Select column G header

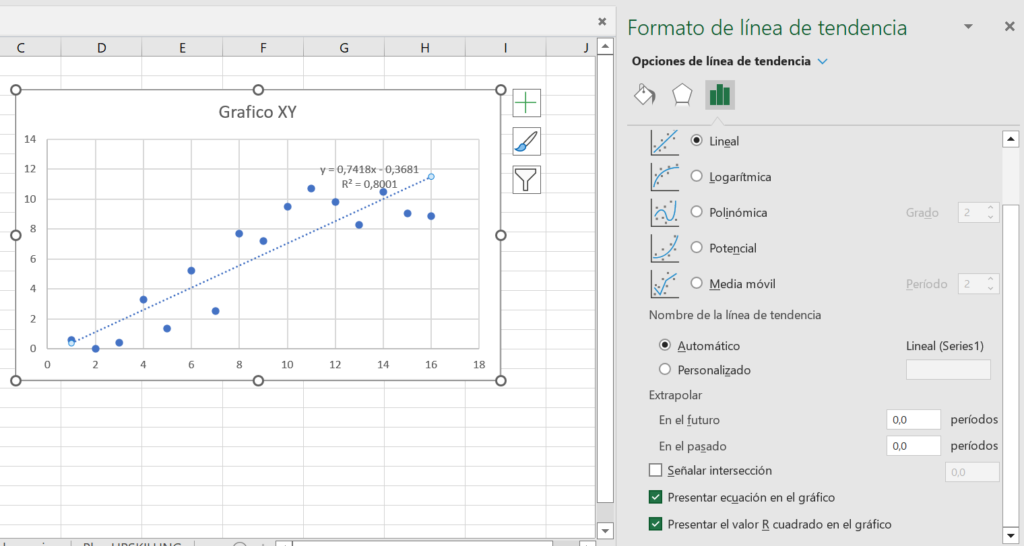[344, 48]
